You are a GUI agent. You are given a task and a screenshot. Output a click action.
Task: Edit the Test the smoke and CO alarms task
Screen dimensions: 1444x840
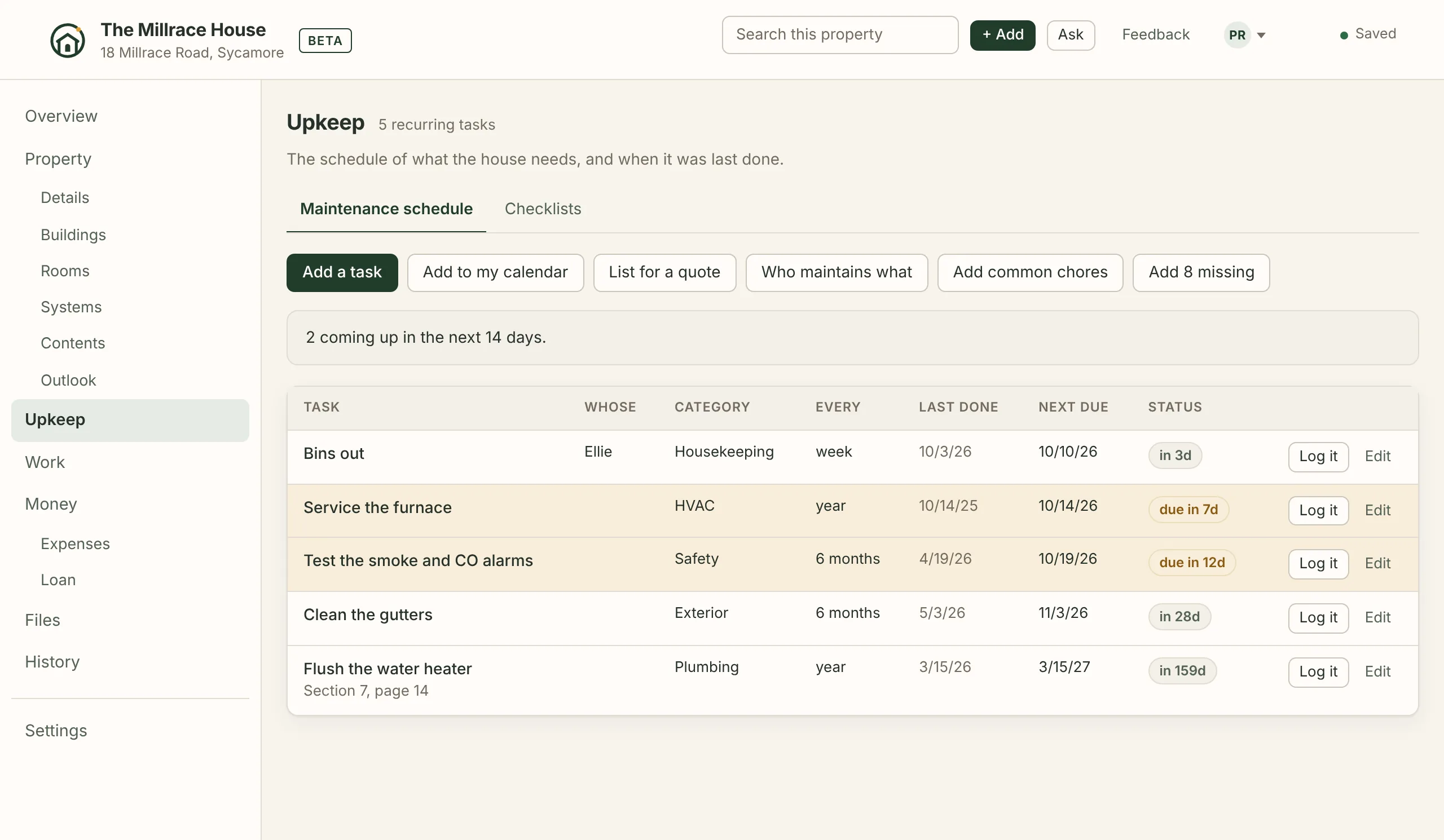point(1377,563)
